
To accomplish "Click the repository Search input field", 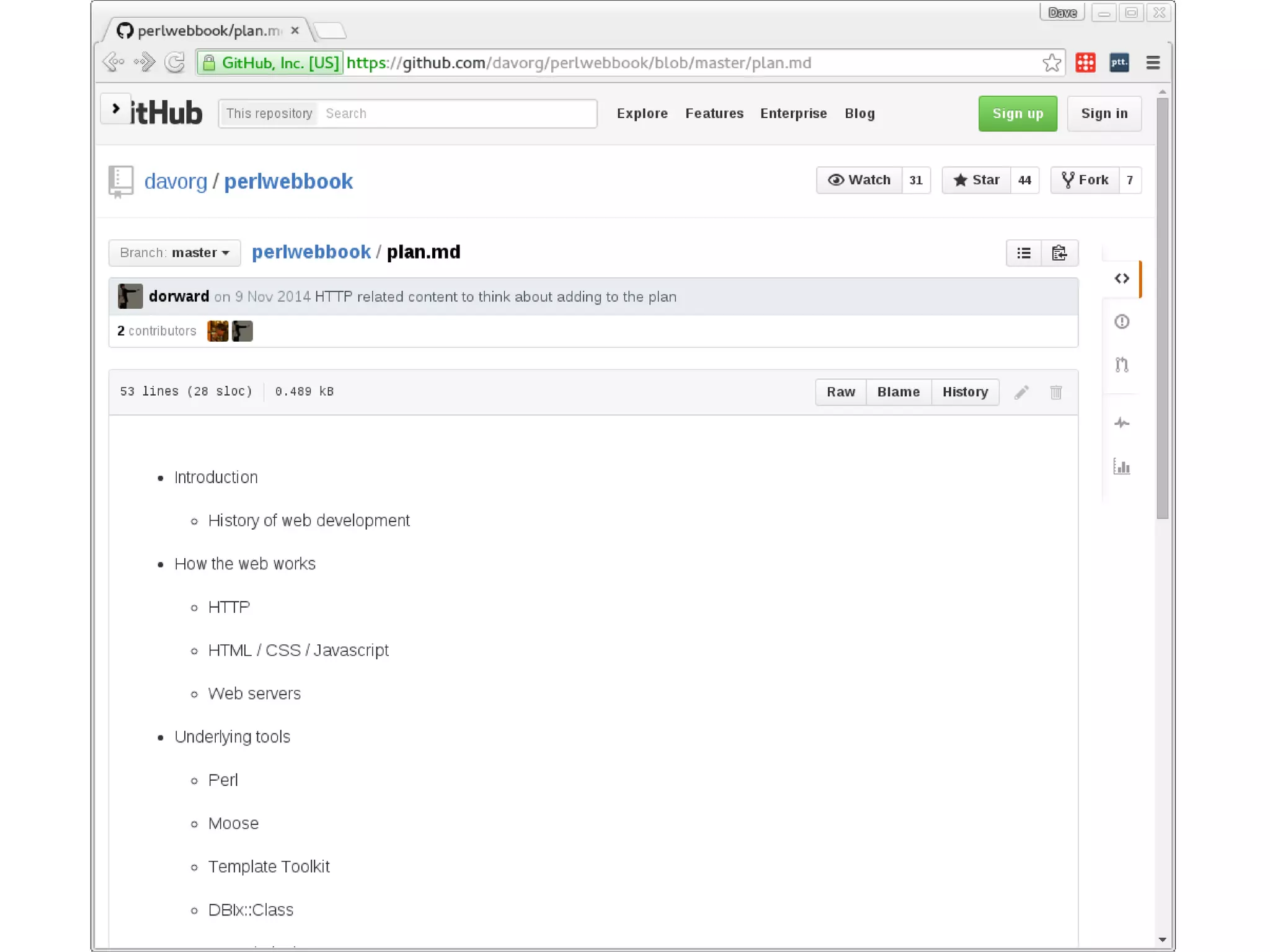I will point(456,113).
